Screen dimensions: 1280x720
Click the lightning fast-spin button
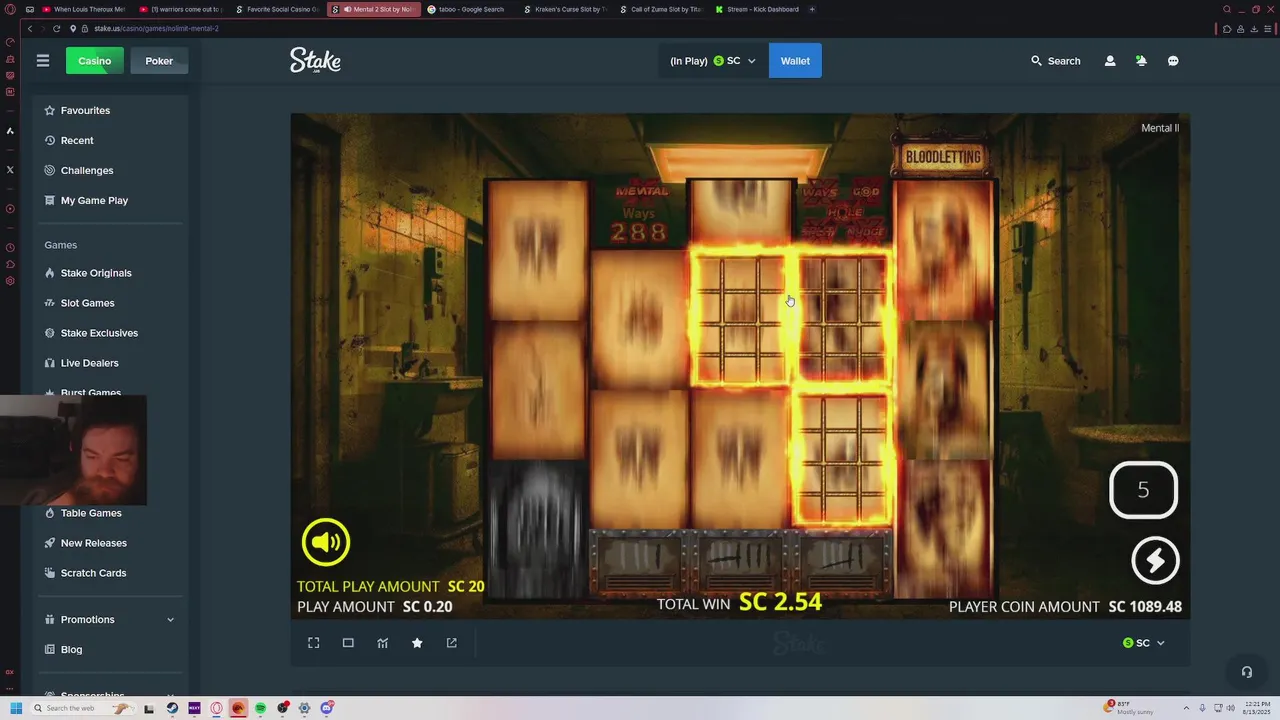[x=1155, y=561]
